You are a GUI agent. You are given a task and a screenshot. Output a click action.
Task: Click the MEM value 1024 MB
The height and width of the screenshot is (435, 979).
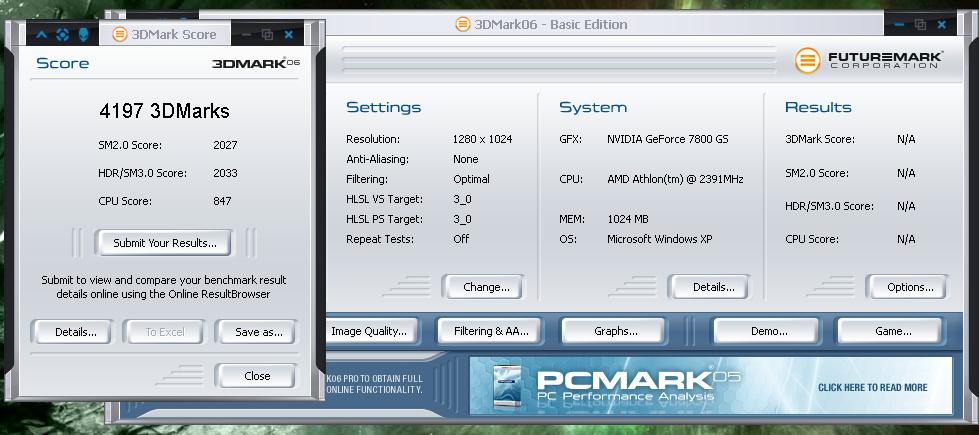click(x=627, y=219)
